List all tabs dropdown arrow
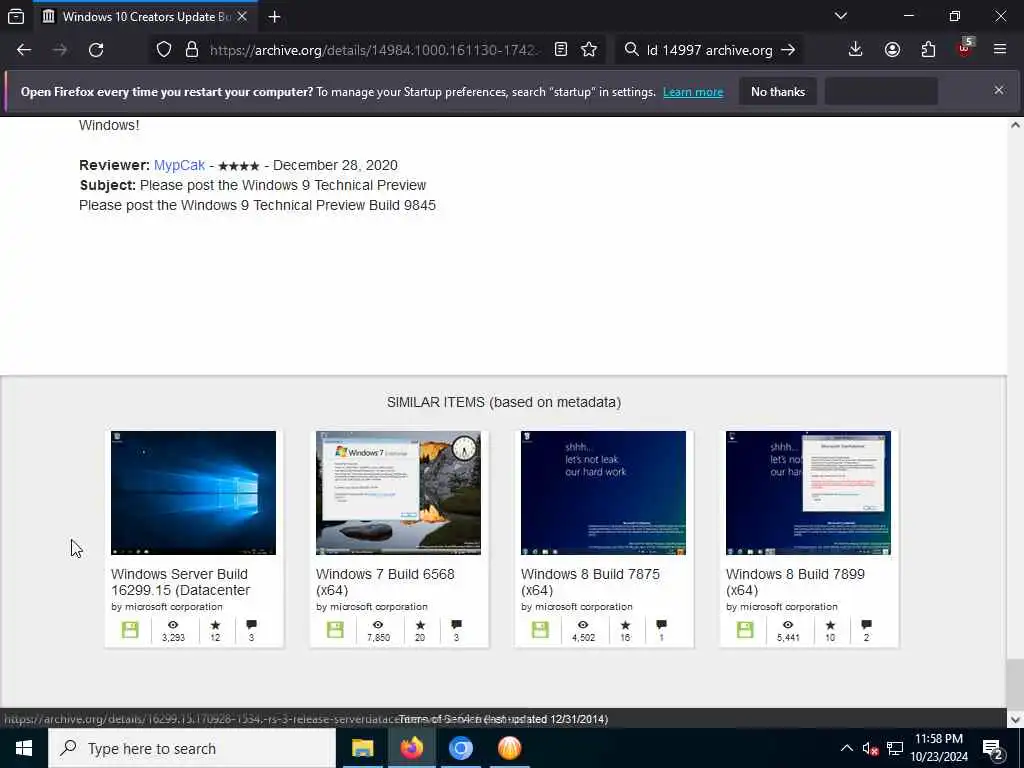 [x=841, y=16]
